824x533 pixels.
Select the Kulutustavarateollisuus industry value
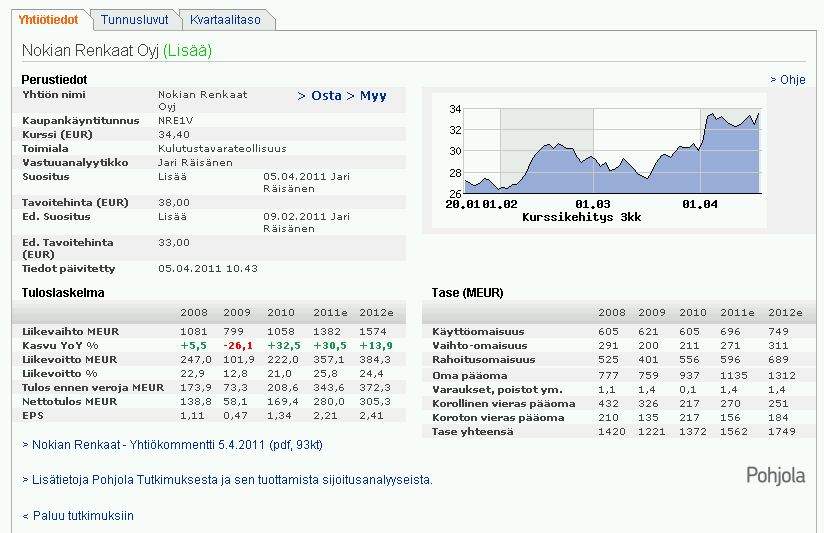[222, 149]
